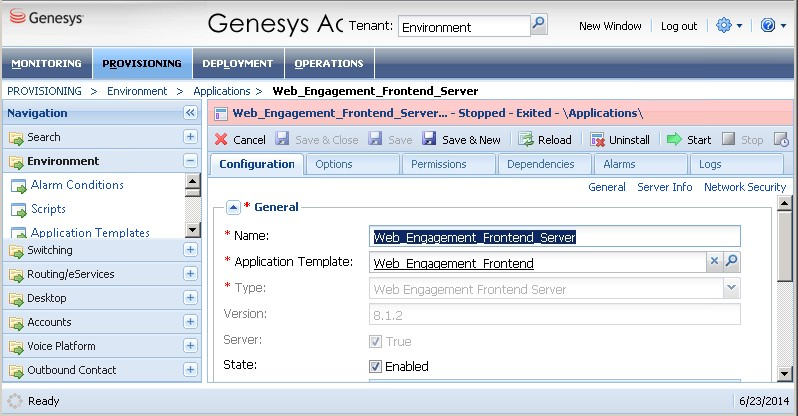Screen dimensions: 798x416
Task: Click the Environment breadcrumb link
Action: pos(137,91)
